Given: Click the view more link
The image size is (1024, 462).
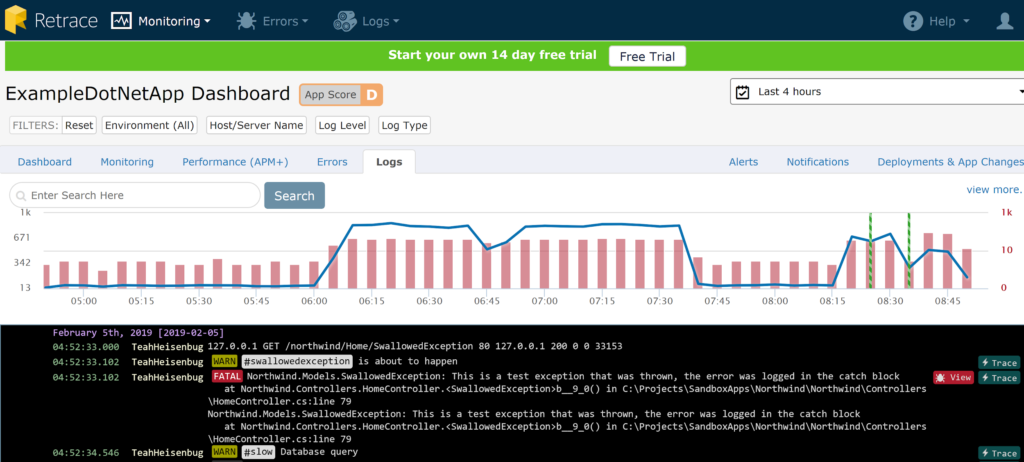Looking at the screenshot, I should click(995, 190).
